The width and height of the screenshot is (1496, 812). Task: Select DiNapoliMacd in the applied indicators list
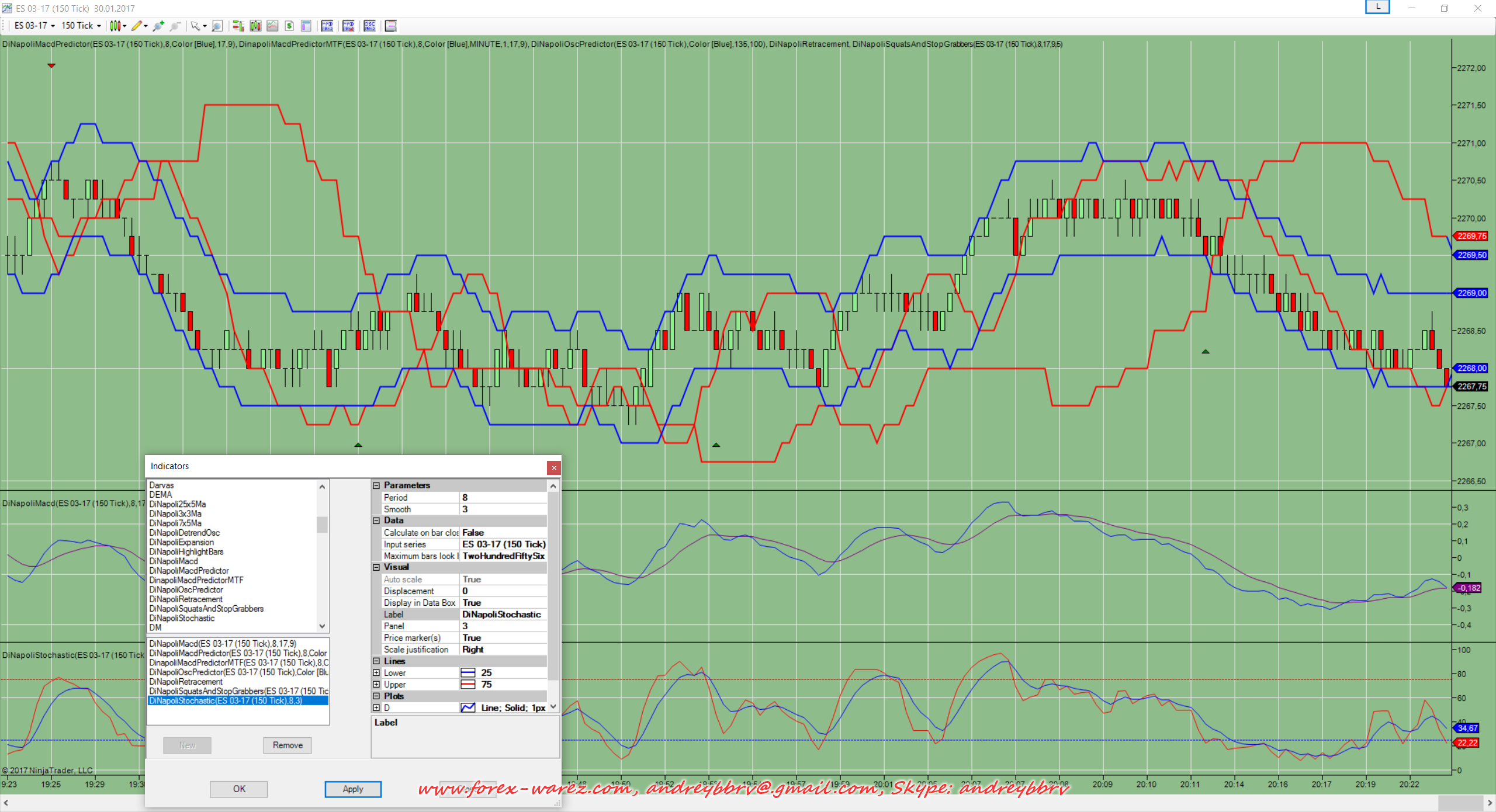222,644
